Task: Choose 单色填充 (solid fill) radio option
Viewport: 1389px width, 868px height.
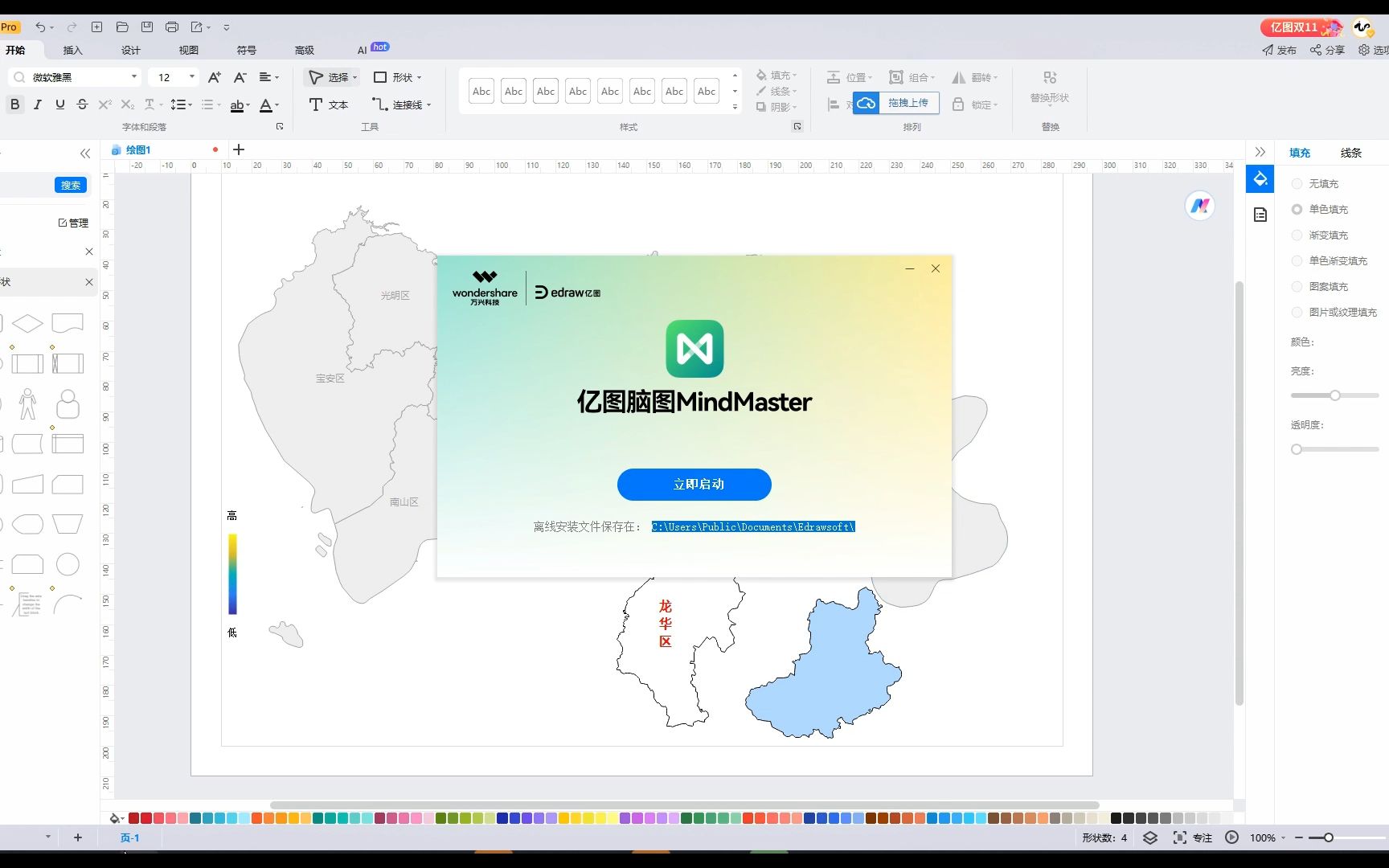Action: coord(1297,210)
